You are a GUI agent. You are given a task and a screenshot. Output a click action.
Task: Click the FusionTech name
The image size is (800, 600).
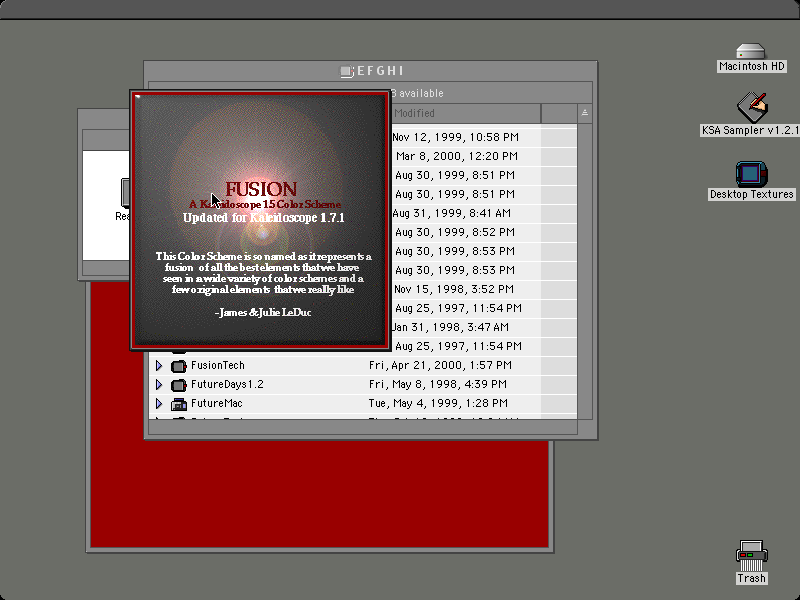tap(218, 365)
